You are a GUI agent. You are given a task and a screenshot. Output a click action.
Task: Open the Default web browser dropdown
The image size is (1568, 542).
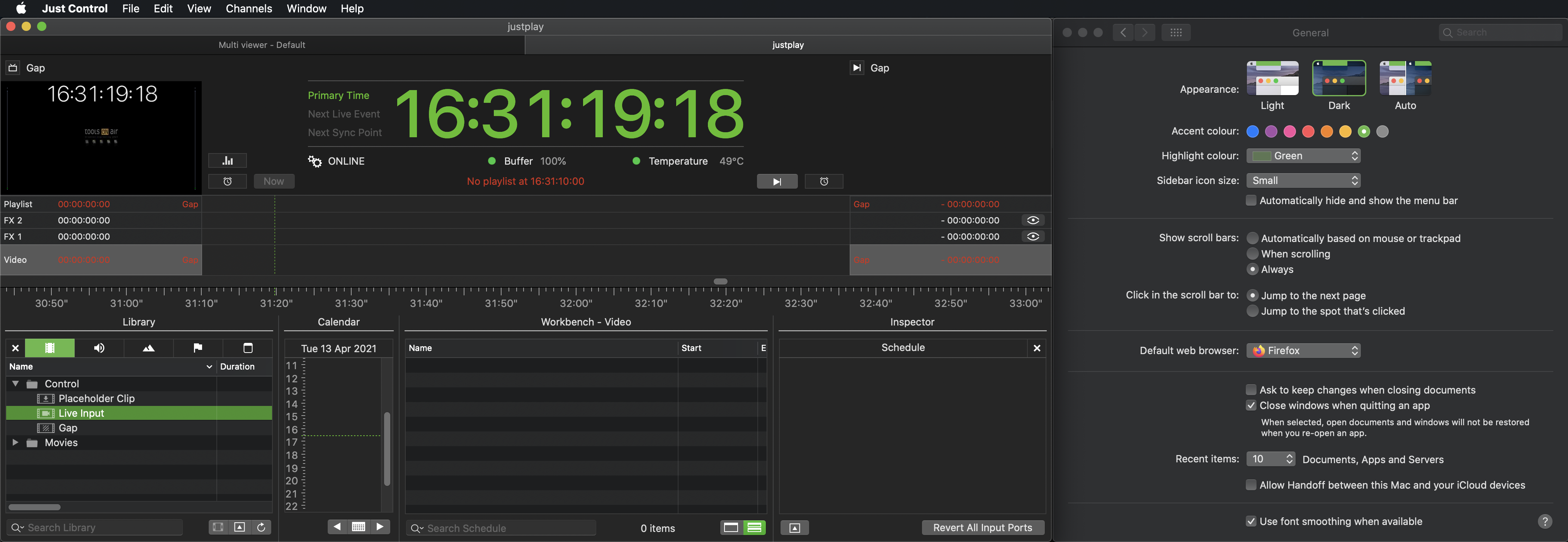tap(1303, 350)
